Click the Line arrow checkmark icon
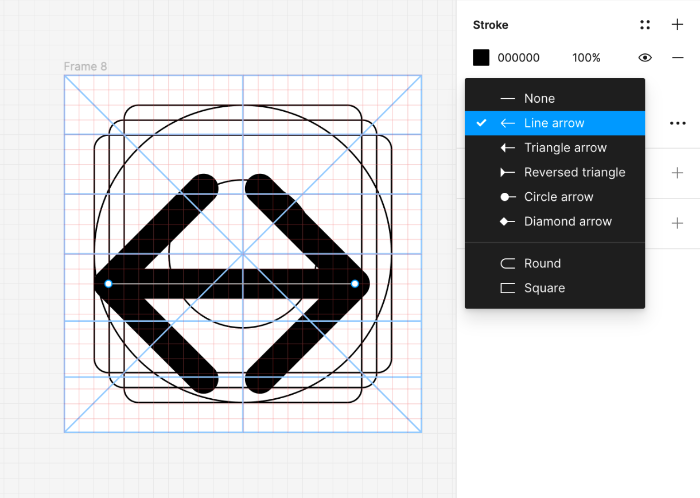700x498 pixels. click(481, 123)
